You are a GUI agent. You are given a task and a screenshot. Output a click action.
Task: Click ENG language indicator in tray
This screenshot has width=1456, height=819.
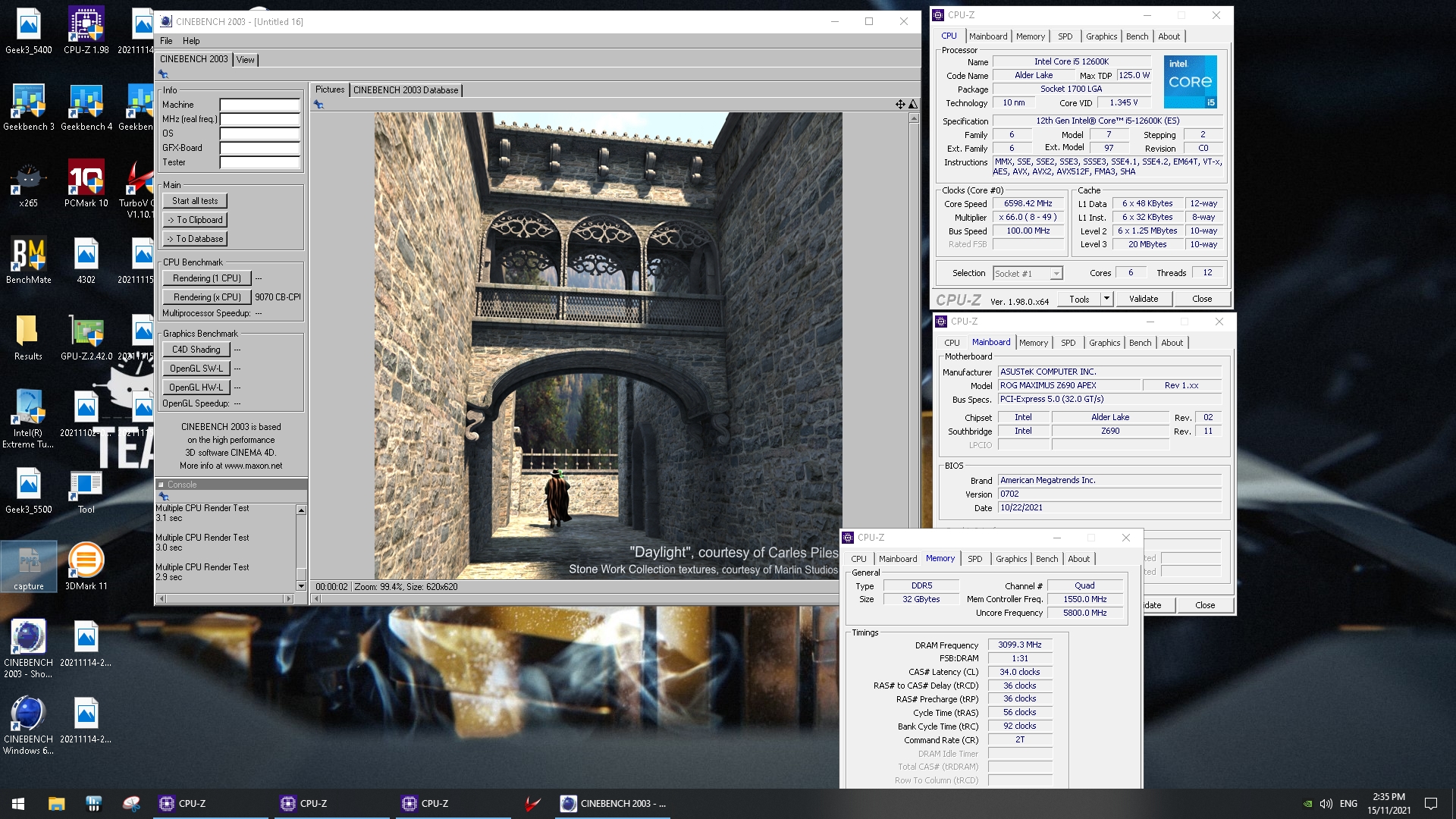click(x=1348, y=804)
